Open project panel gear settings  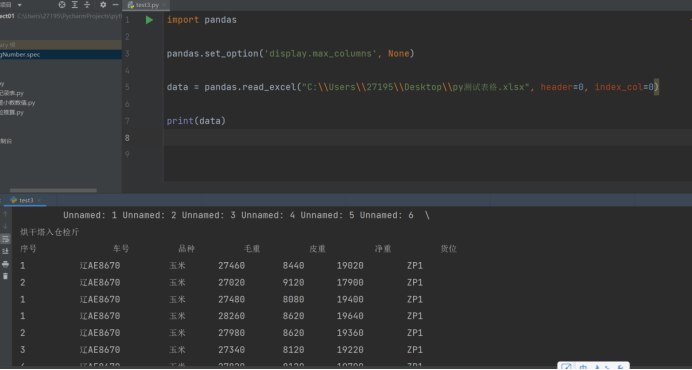click(103, 5)
